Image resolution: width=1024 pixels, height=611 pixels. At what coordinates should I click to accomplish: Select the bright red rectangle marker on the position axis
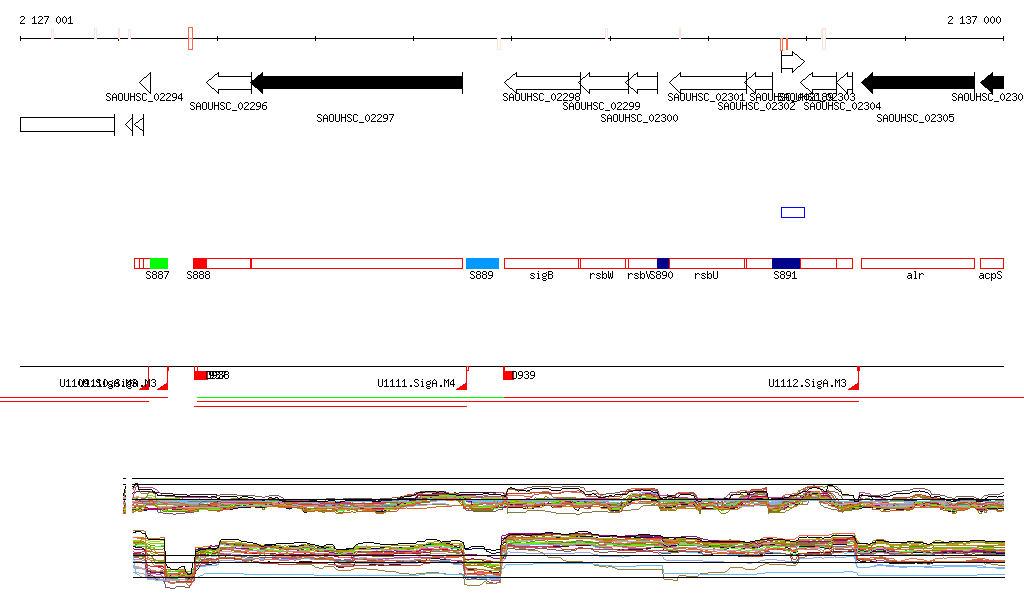(x=190, y=39)
